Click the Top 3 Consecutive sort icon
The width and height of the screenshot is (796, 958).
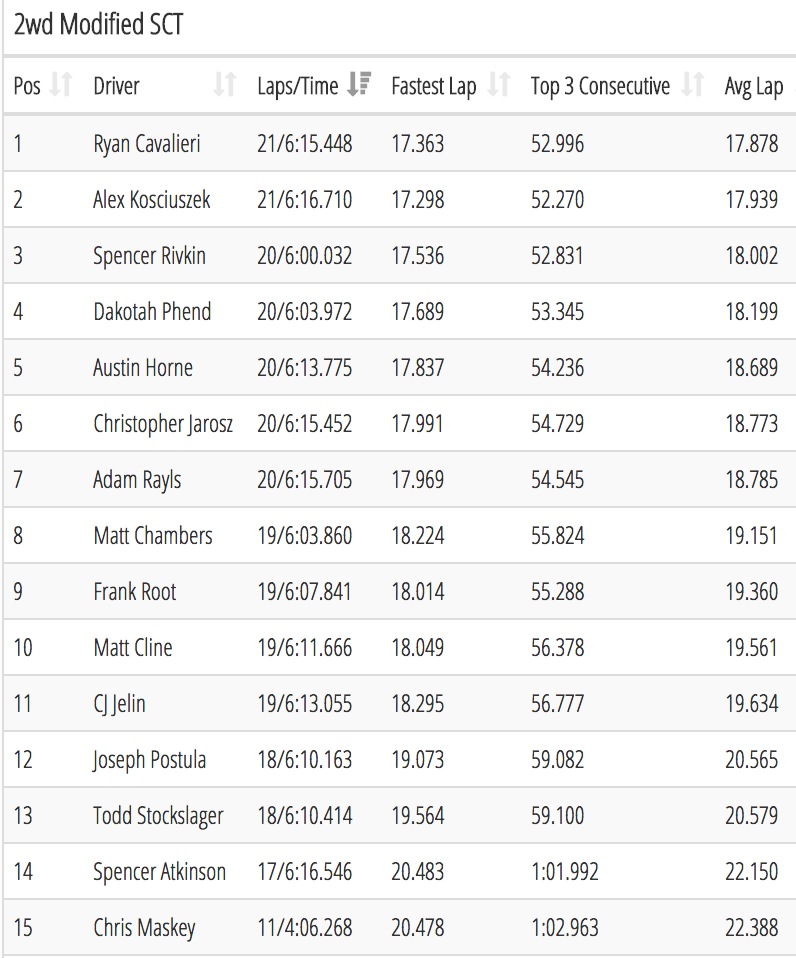click(x=692, y=84)
